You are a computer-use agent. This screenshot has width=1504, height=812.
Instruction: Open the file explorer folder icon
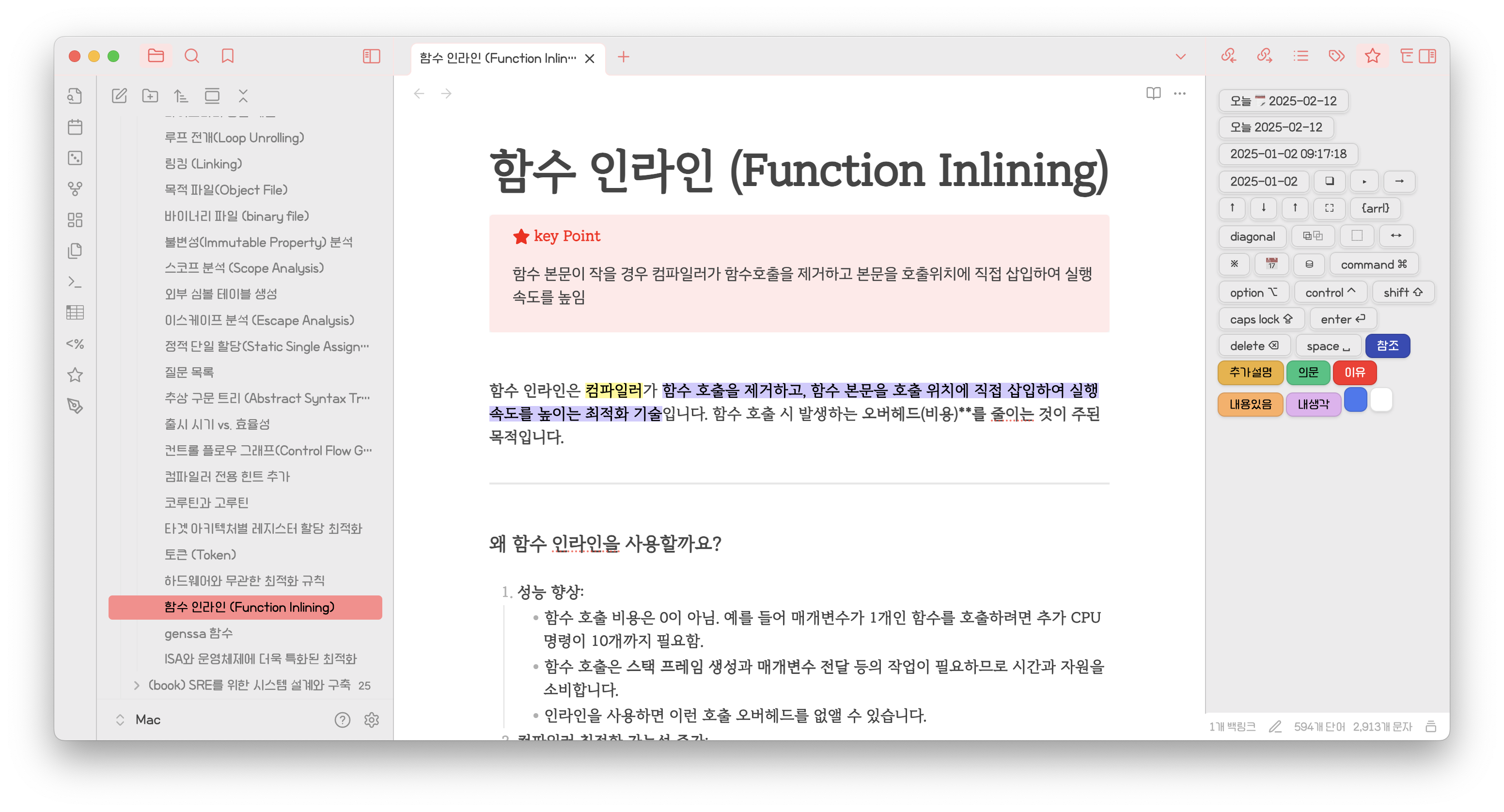click(156, 56)
